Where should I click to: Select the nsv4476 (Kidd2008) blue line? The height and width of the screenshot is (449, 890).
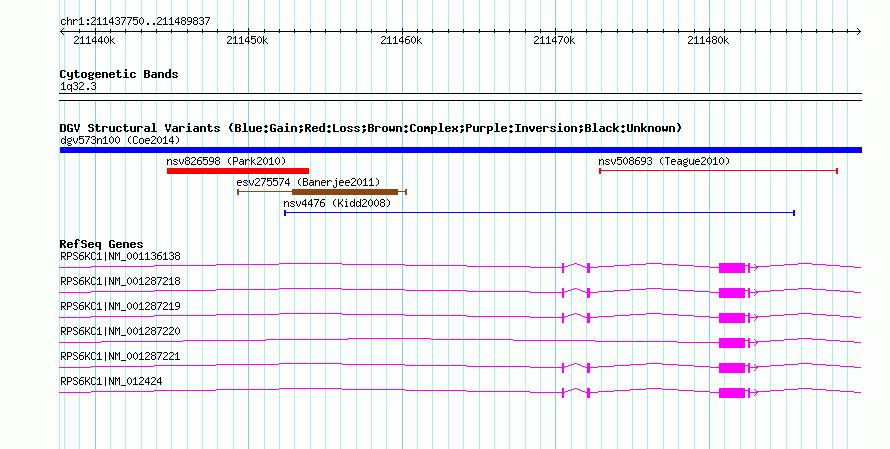(x=539, y=213)
